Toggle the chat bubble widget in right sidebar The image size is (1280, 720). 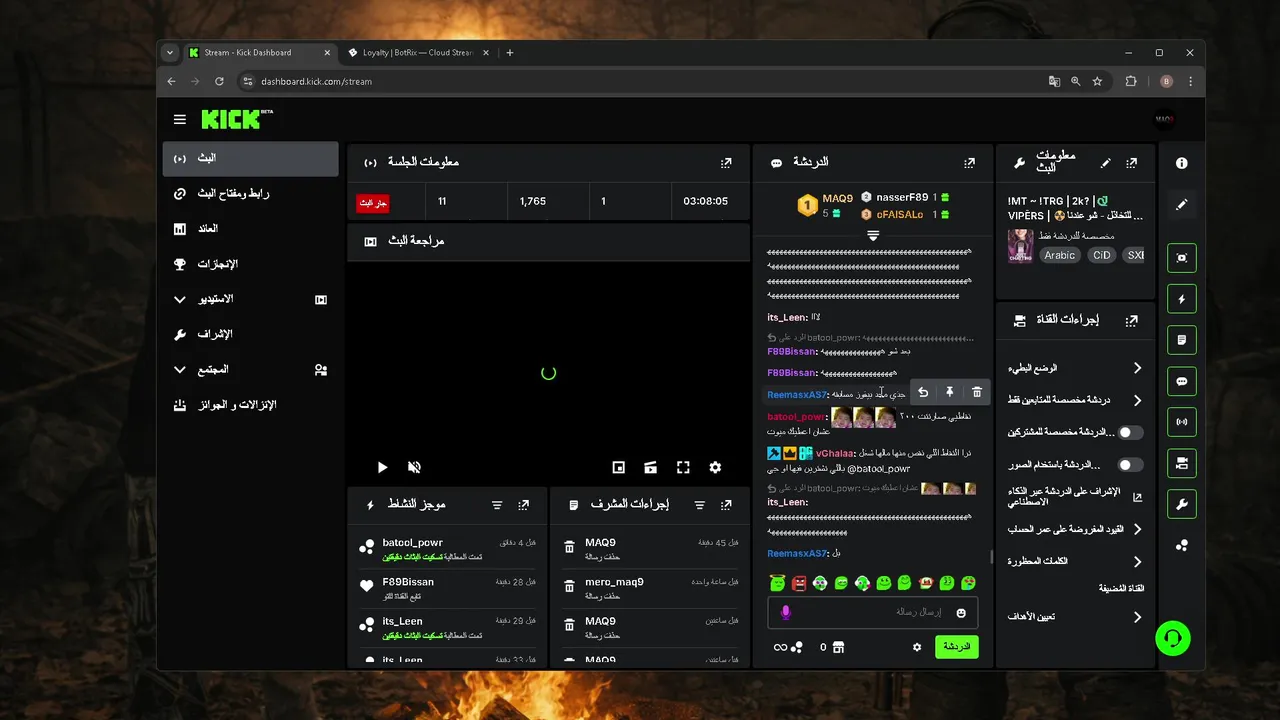tap(1182, 381)
